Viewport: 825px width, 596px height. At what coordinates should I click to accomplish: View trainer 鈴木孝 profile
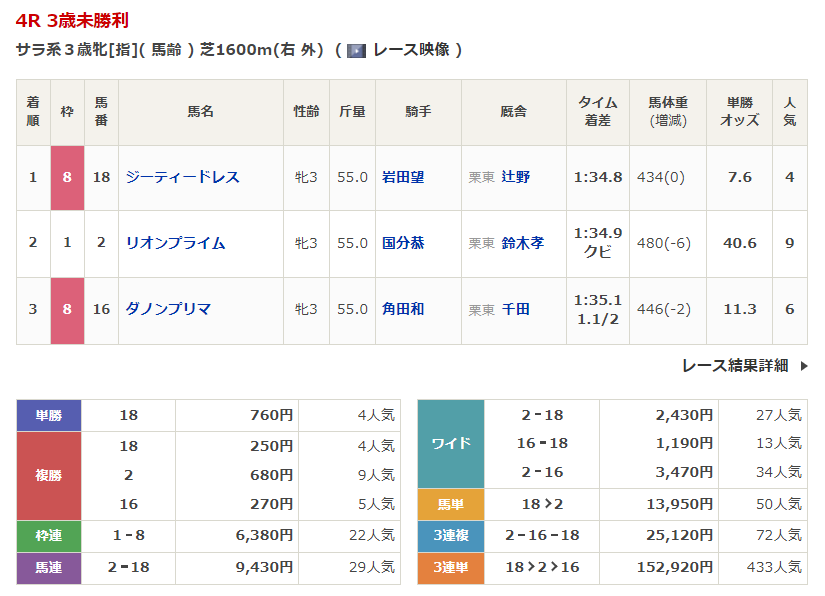(523, 243)
